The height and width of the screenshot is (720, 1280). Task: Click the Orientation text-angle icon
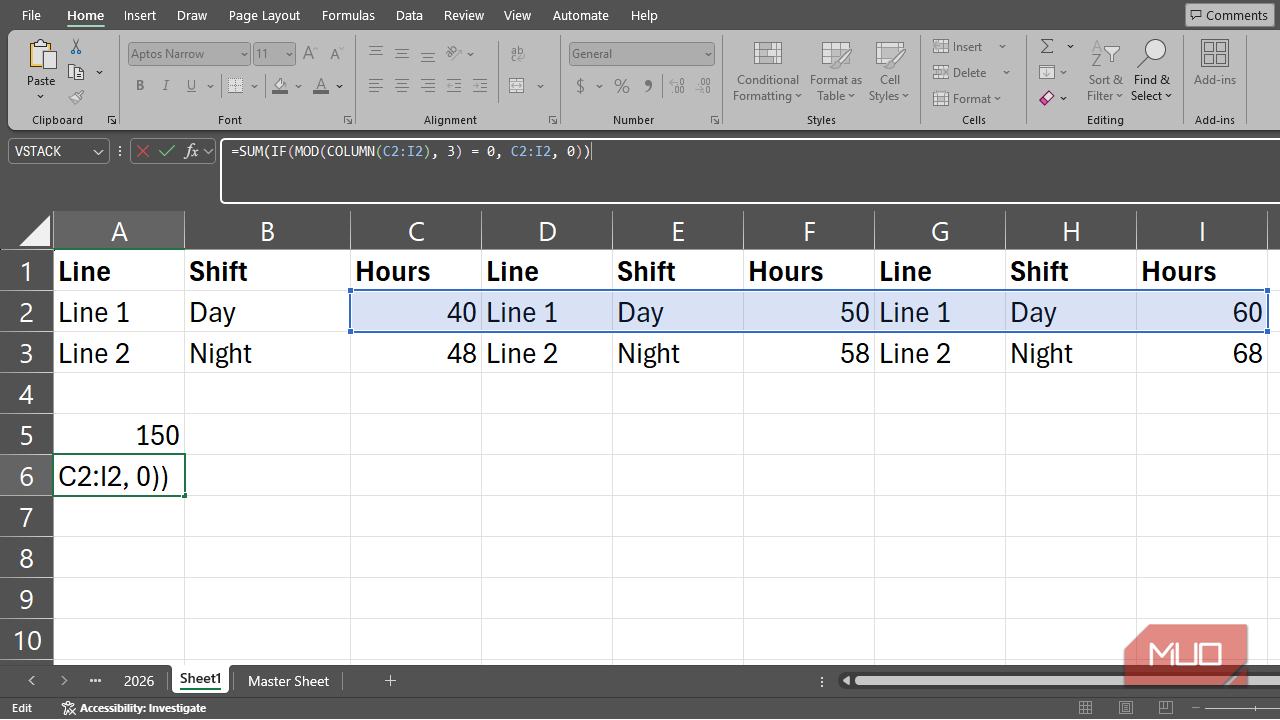pyautogui.click(x=454, y=52)
